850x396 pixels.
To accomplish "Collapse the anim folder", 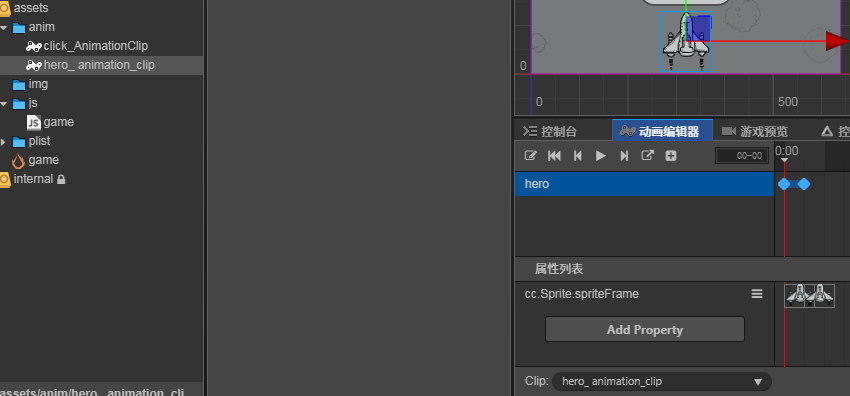I will pyautogui.click(x=3, y=27).
